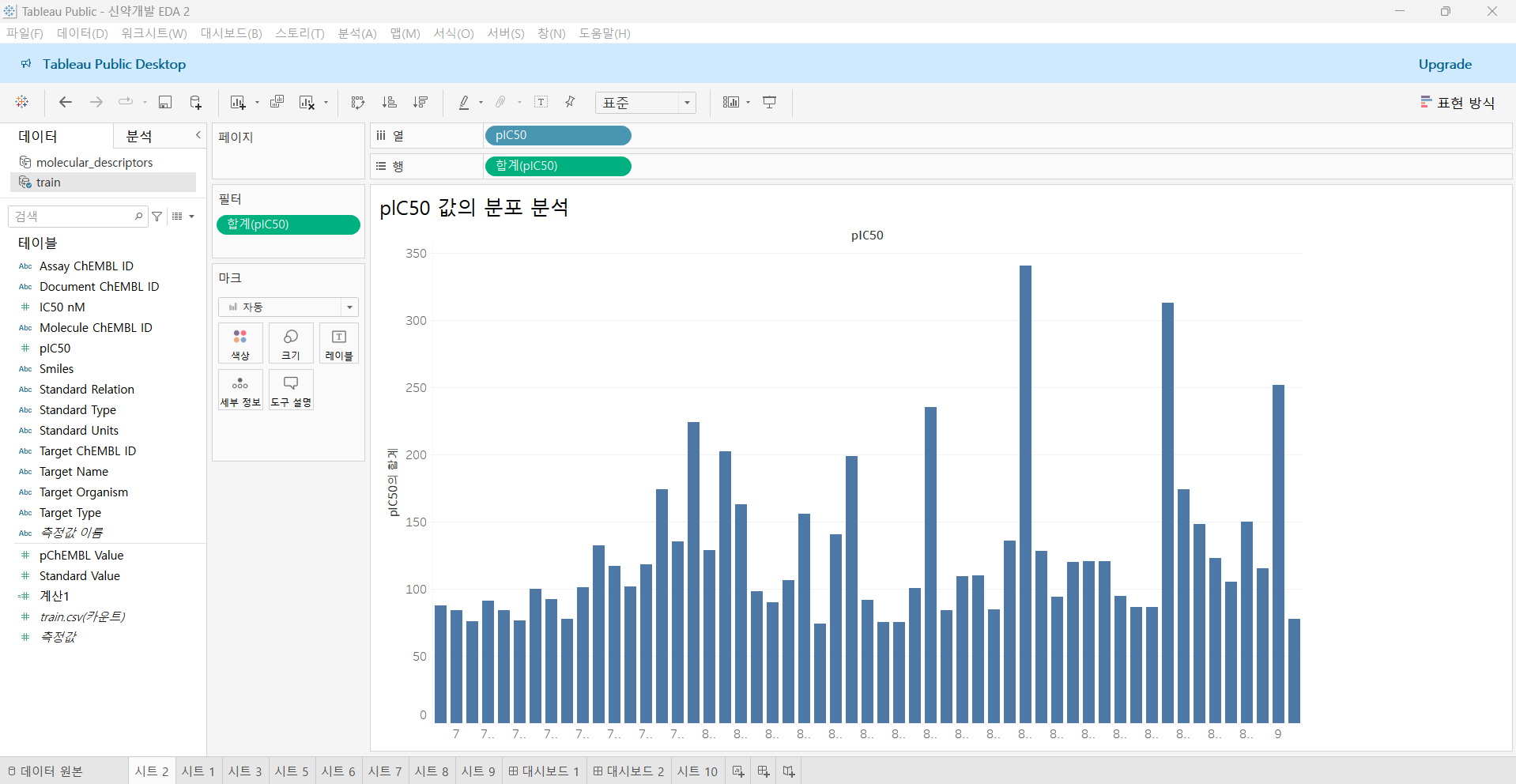Click the Upgrade link

point(1445,64)
